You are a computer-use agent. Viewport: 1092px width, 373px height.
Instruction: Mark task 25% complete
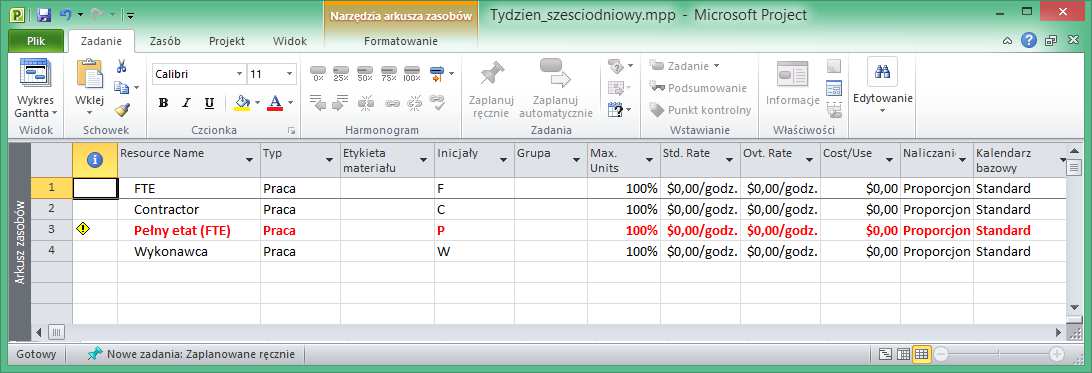pos(341,73)
